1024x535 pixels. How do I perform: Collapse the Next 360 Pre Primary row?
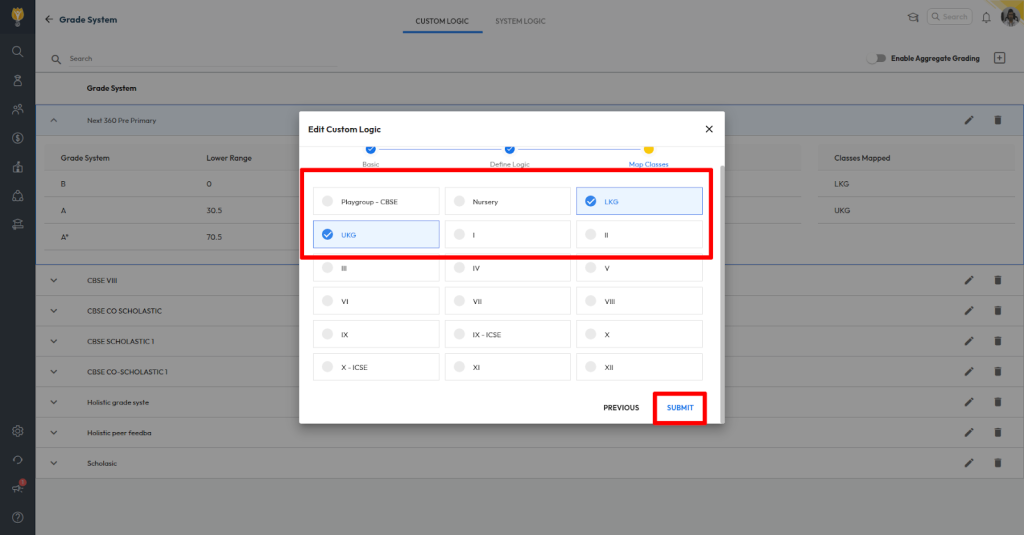[54, 120]
